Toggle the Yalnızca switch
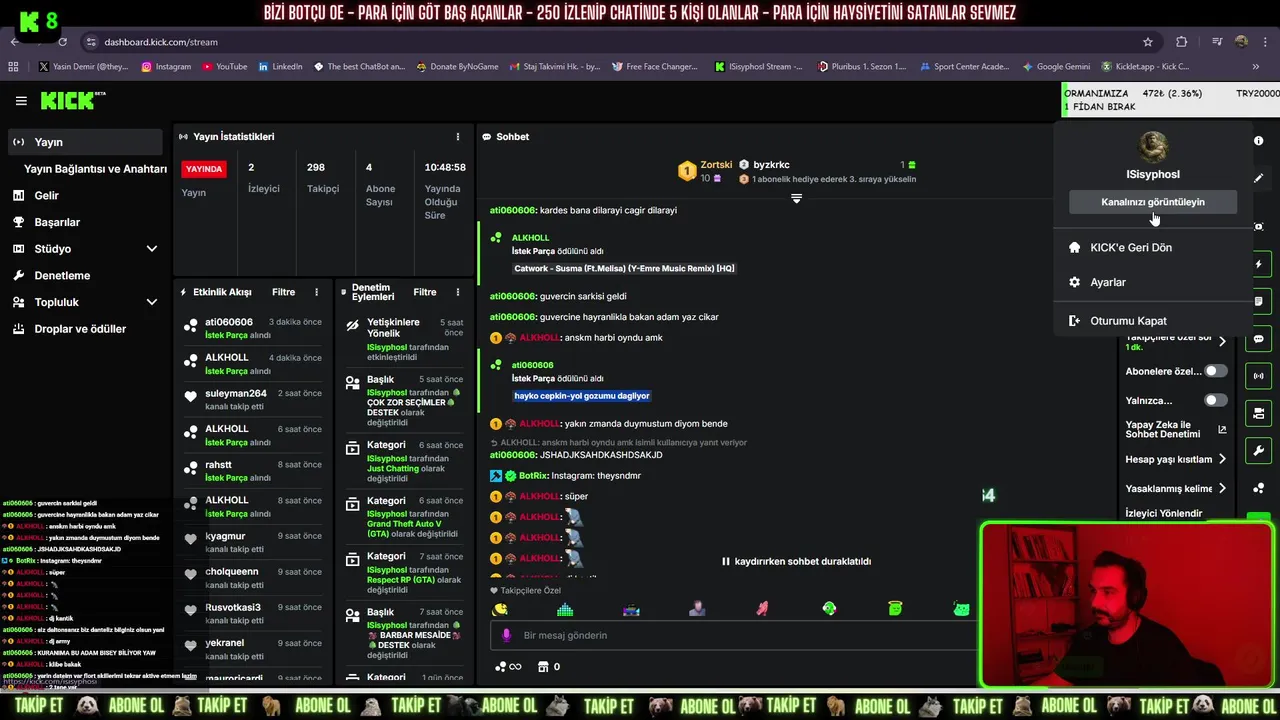Viewport: 1280px width, 720px height. click(1215, 400)
